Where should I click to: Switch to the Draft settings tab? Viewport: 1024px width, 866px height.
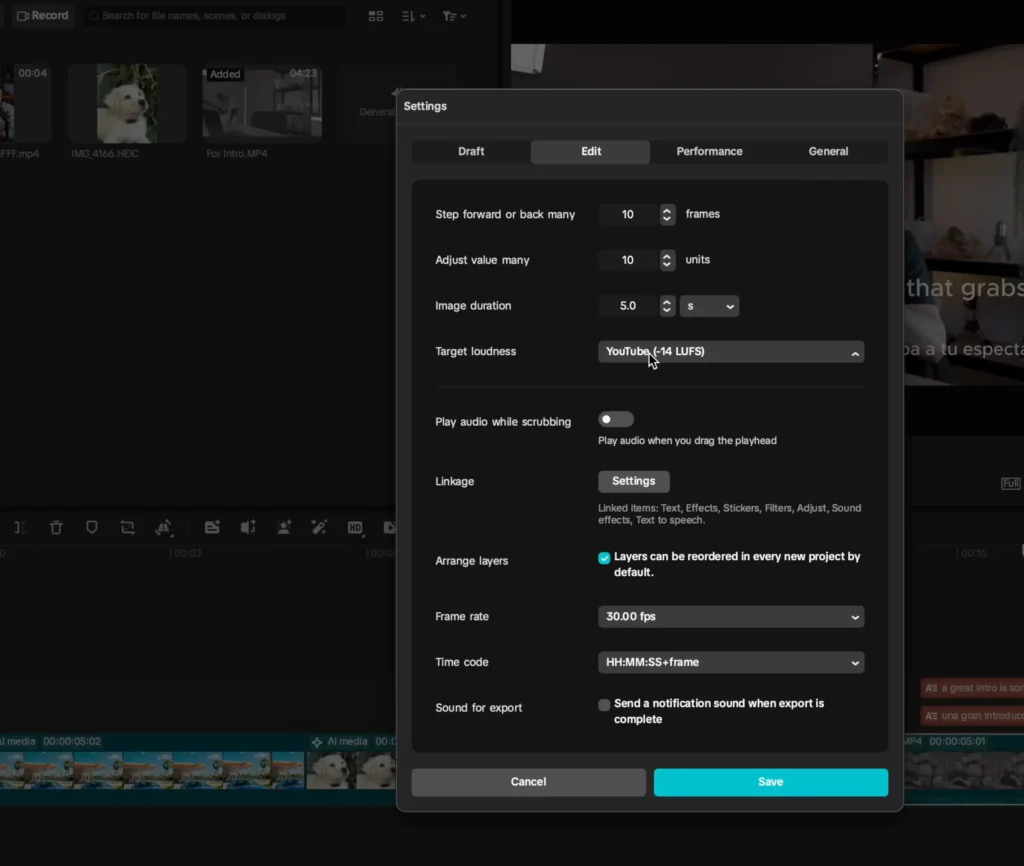pos(471,152)
